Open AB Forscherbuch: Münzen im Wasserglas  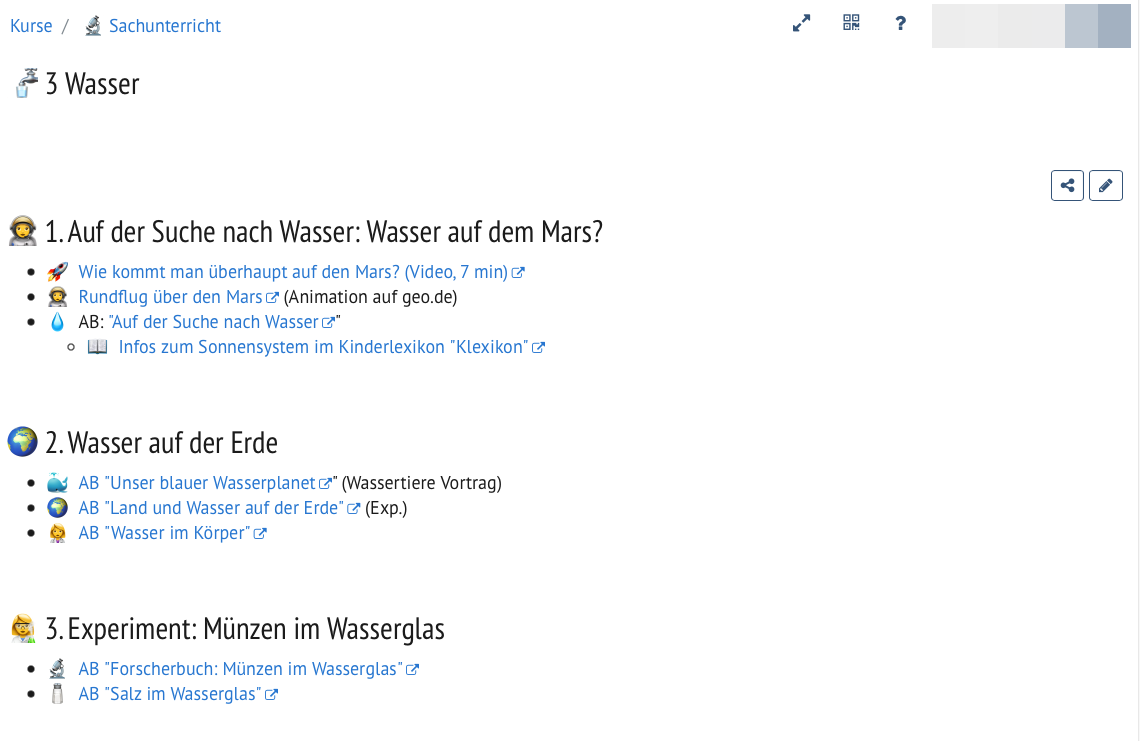[240, 669]
